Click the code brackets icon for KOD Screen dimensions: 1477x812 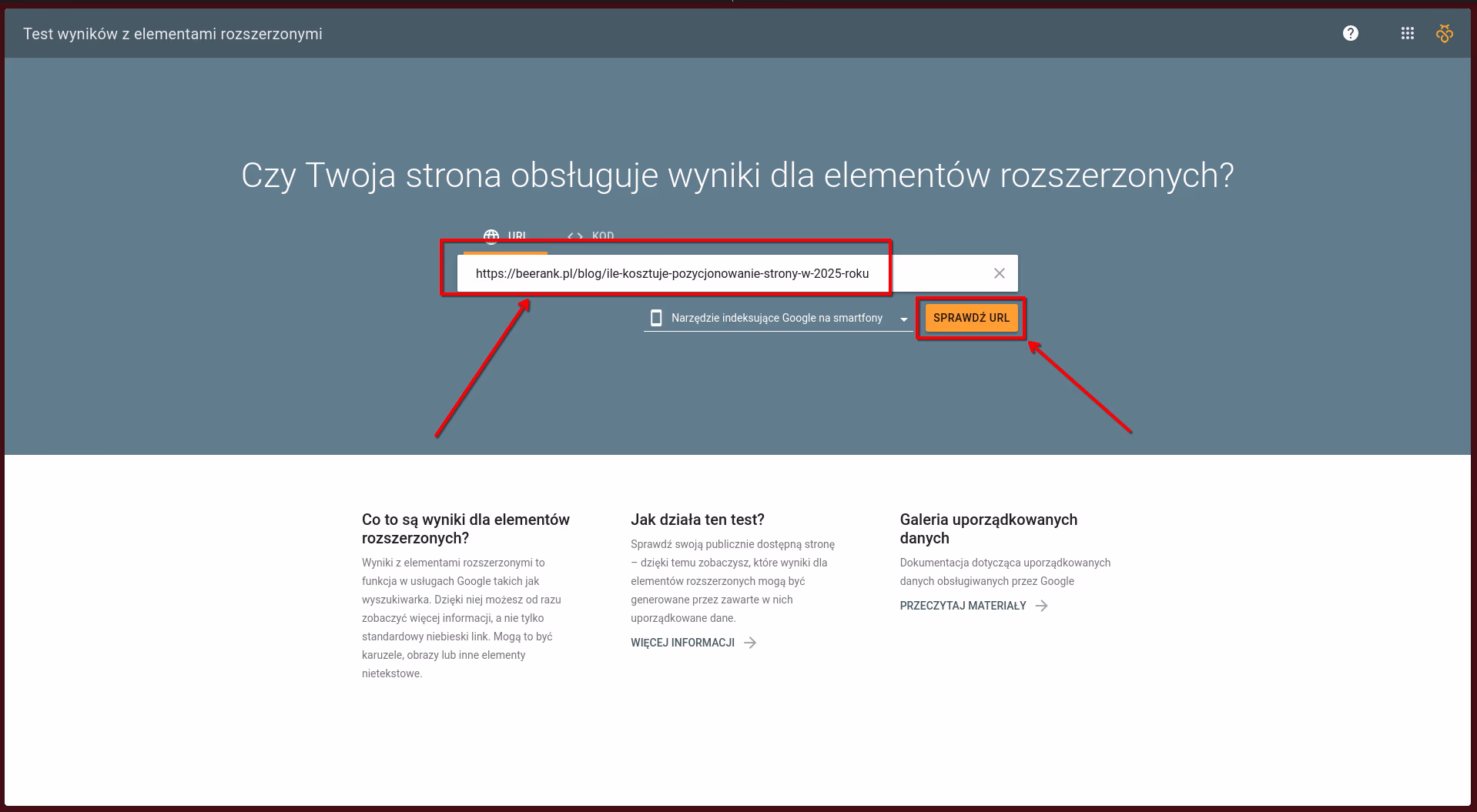pos(574,236)
